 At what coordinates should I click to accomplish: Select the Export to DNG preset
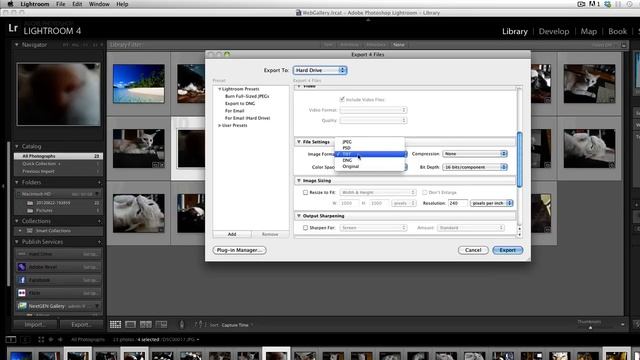[240, 104]
